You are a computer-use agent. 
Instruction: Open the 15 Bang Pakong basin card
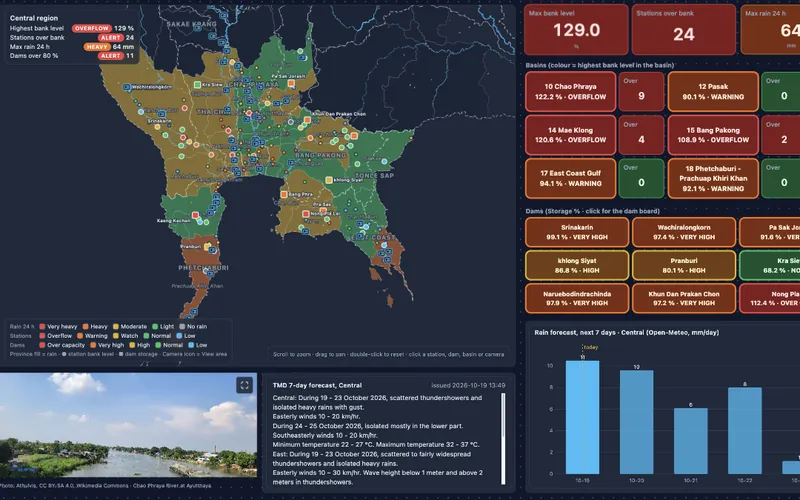pos(713,135)
